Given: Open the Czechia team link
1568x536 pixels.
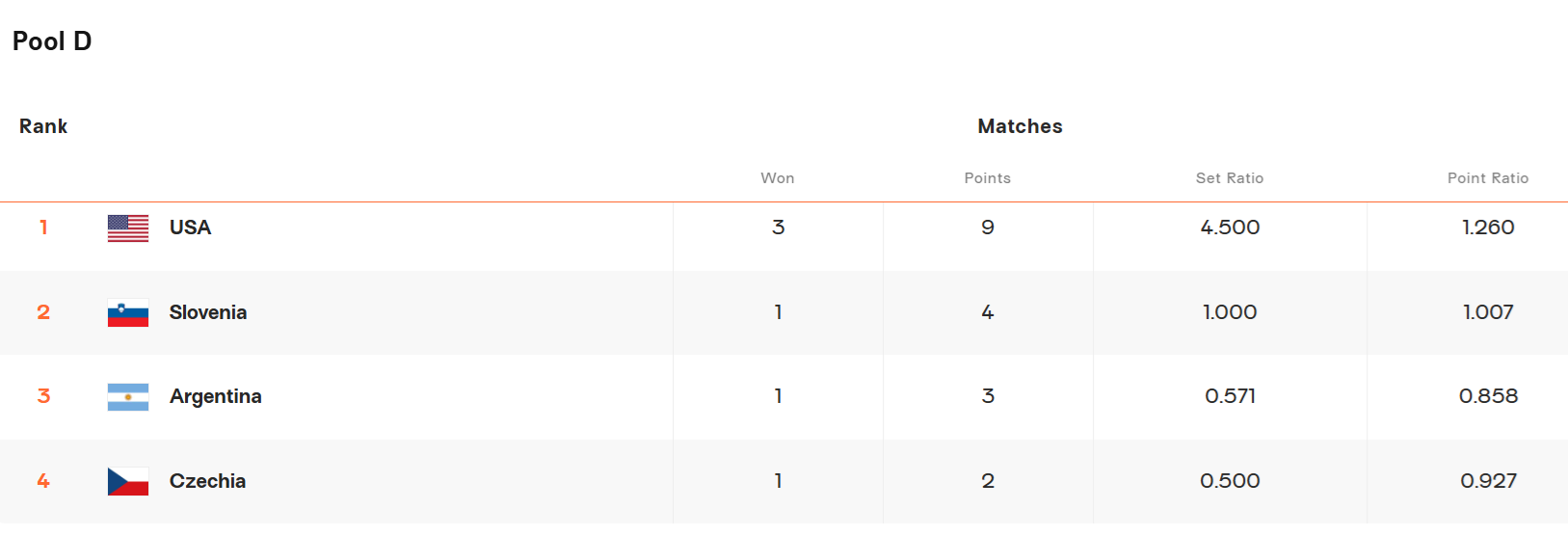Looking at the screenshot, I should (207, 481).
